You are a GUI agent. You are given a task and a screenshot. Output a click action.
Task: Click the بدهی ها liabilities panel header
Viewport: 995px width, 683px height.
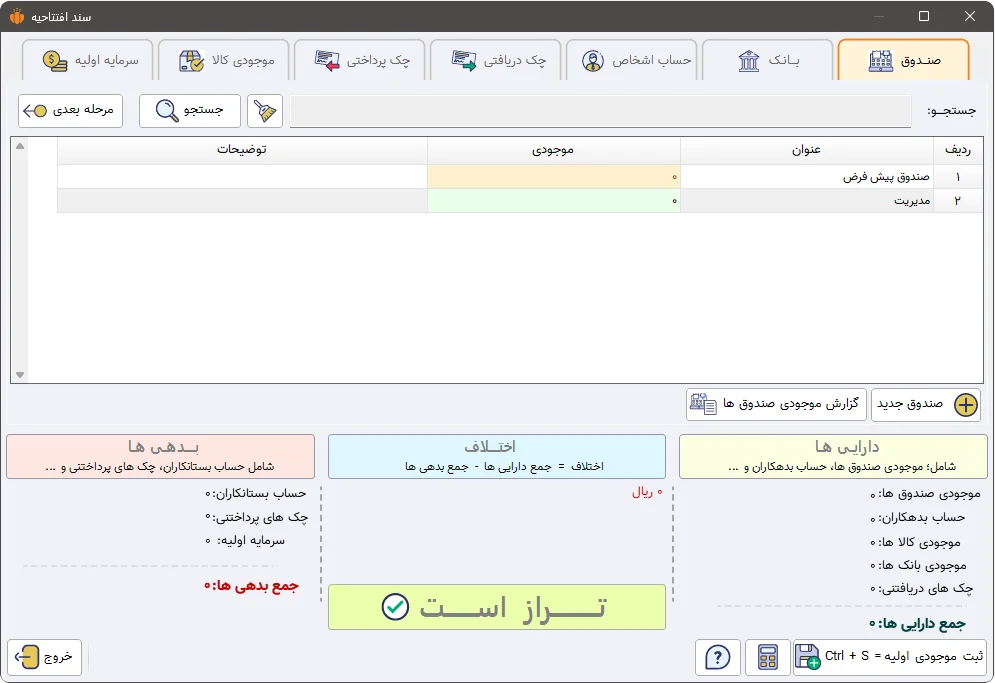click(x=161, y=456)
